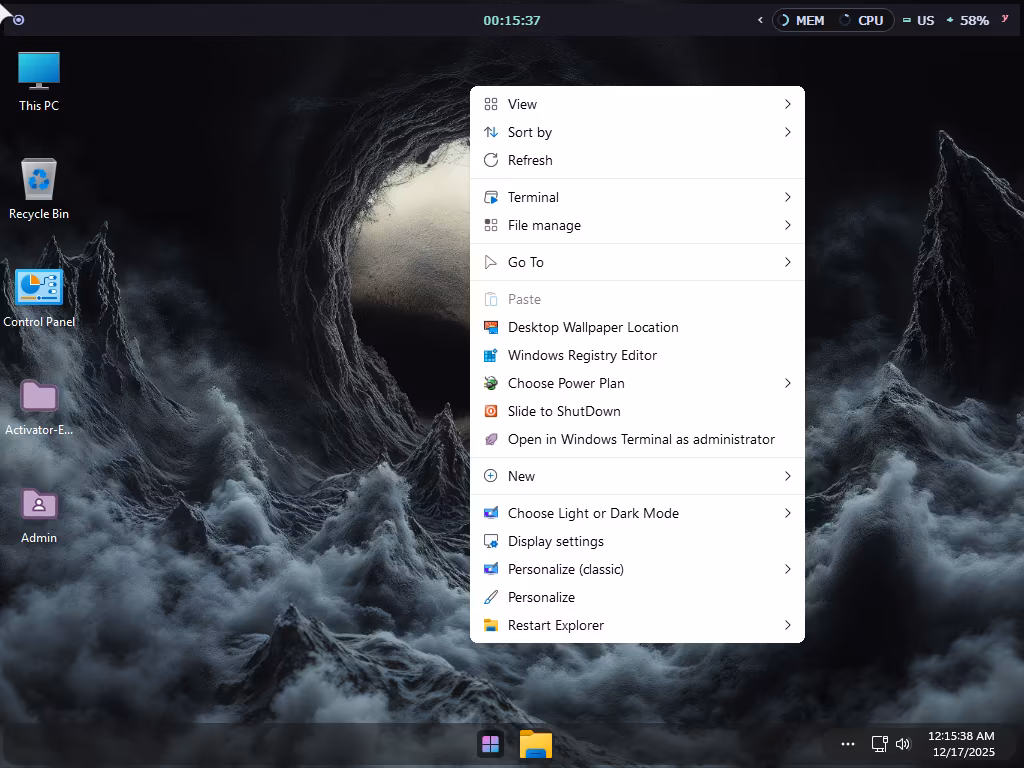Viewport: 1024px width, 768px height.
Task: Click Refresh in the context menu
Action: (x=530, y=160)
